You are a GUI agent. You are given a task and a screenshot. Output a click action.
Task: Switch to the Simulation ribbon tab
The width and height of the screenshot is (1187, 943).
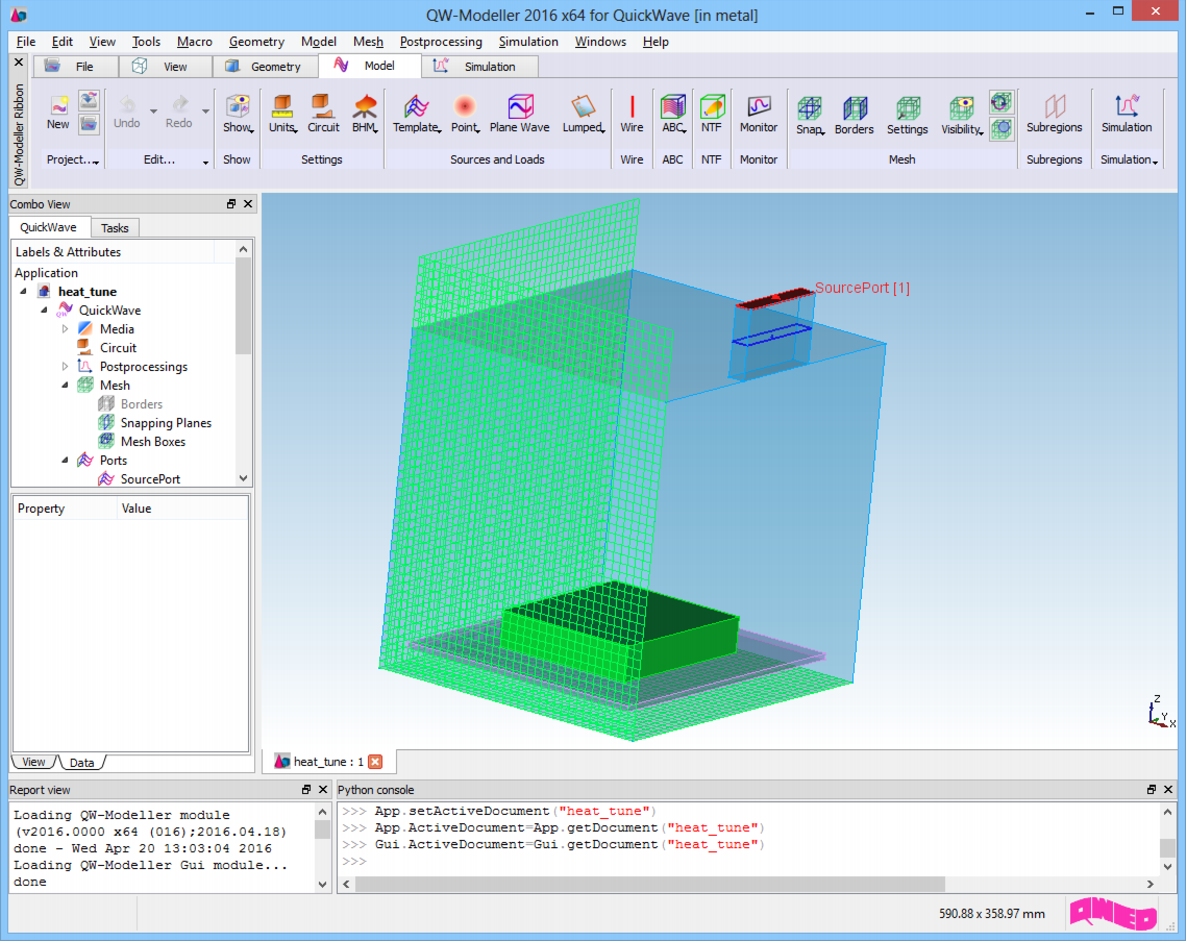point(479,67)
